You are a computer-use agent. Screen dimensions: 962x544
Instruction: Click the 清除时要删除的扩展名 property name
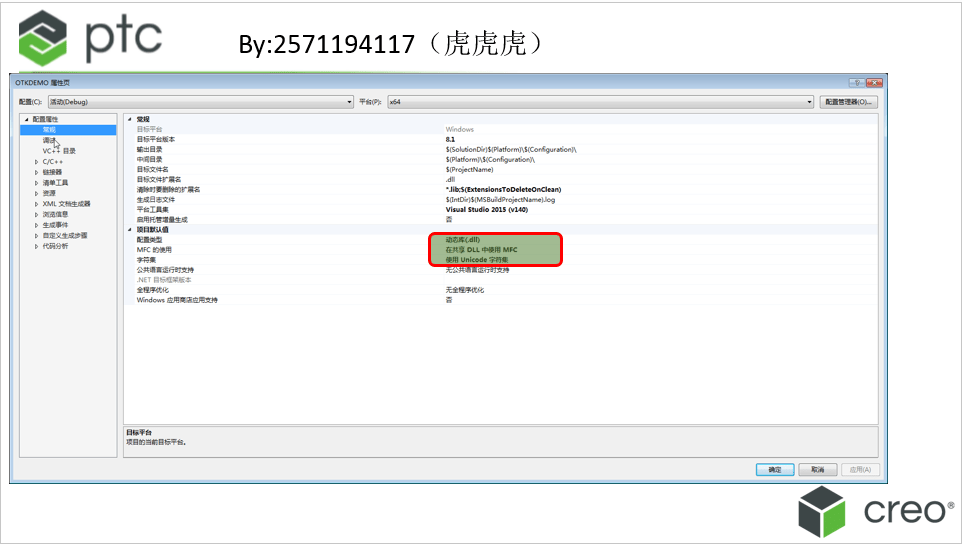168,190
